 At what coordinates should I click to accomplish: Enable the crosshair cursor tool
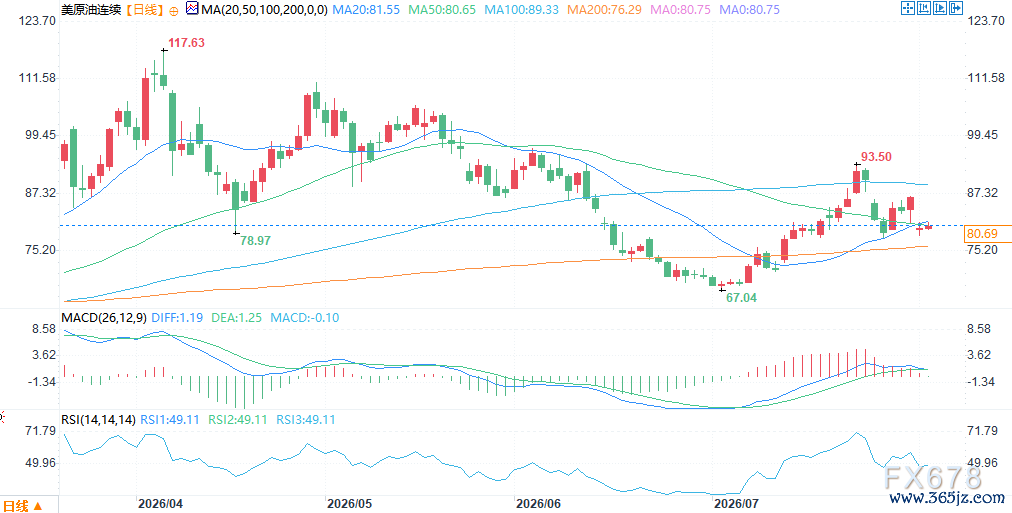(x=908, y=8)
